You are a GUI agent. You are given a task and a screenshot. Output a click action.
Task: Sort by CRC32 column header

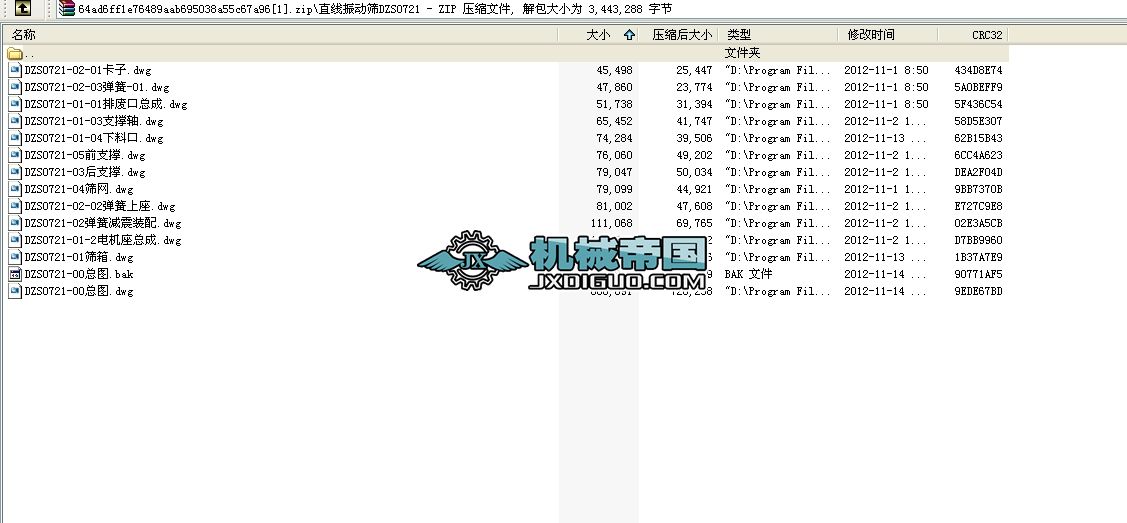(972, 34)
